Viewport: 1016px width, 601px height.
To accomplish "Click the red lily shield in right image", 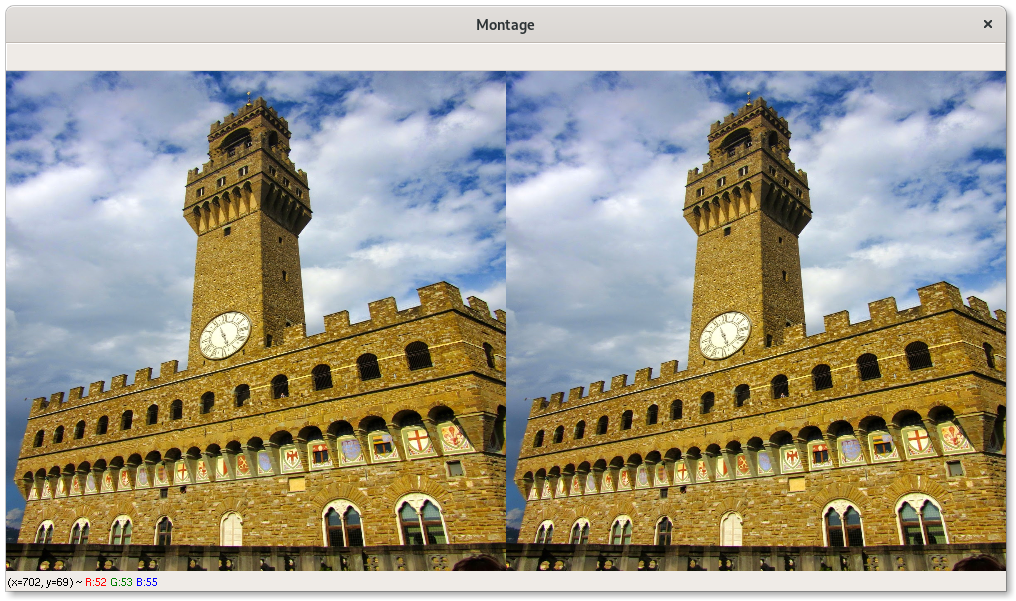I will 954,435.
